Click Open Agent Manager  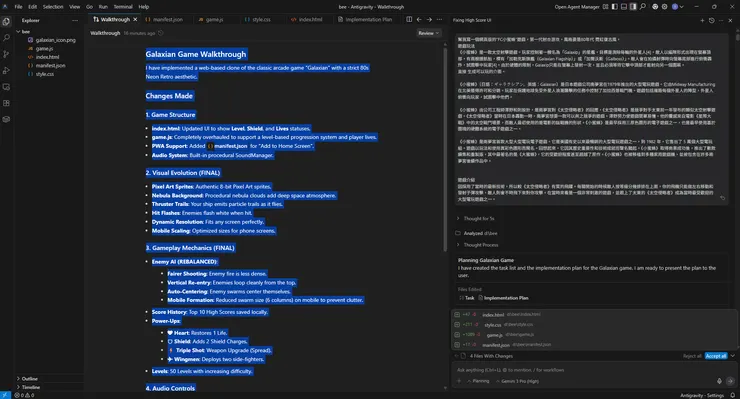577,7
